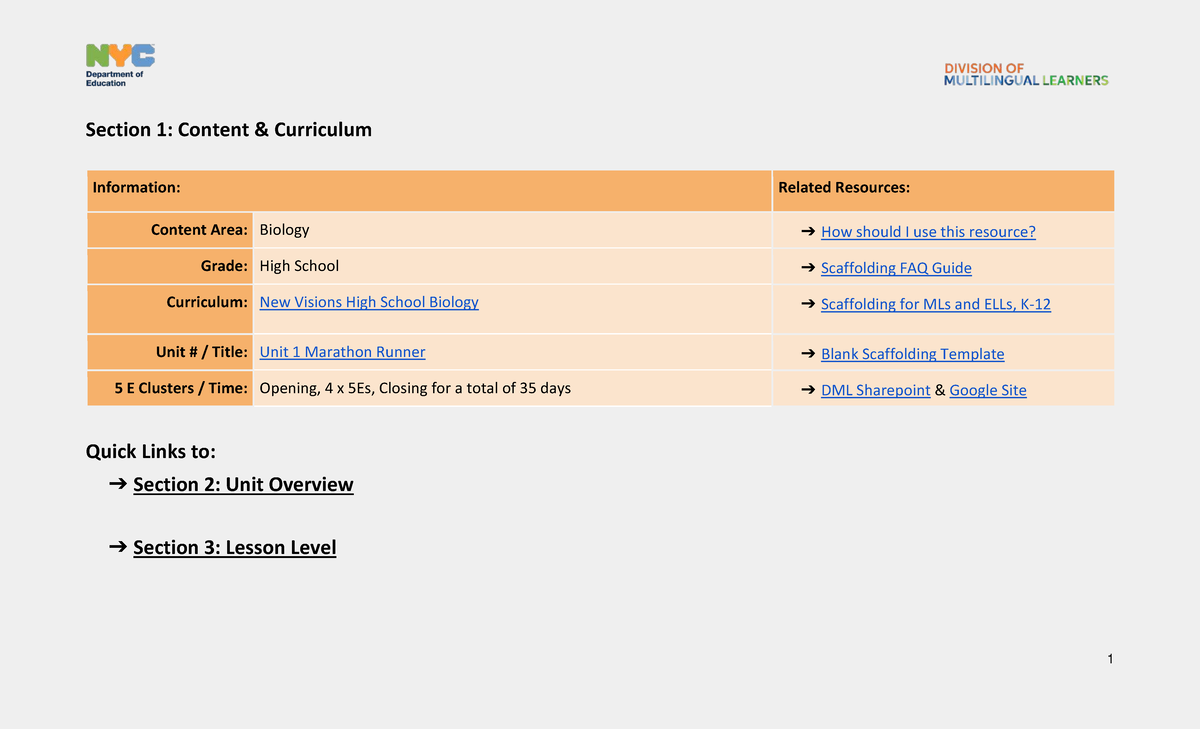Click the arrow preceding DML Sharepoint
The height and width of the screenshot is (729, 1200).
point(808,390)
